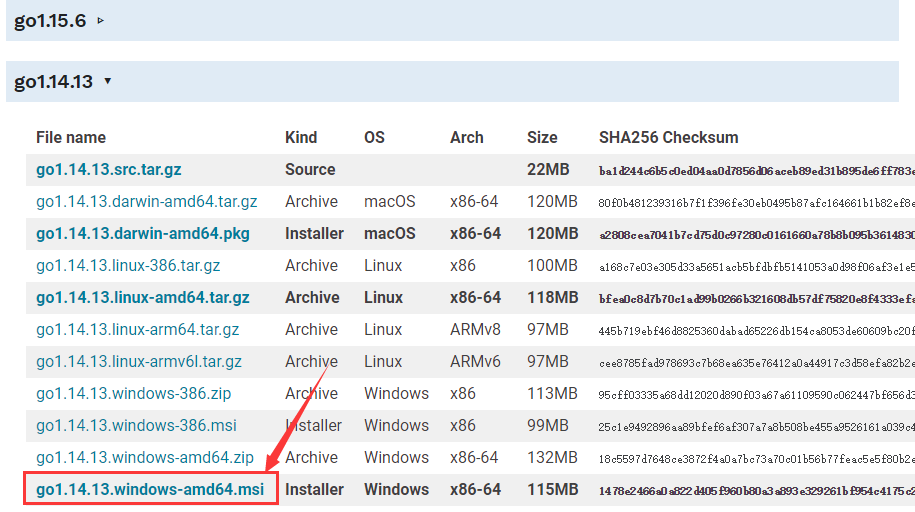Click the checksum of the windows-amd64.msi row
This screenshot has height=512, width=915.
[x=755, y=490]
